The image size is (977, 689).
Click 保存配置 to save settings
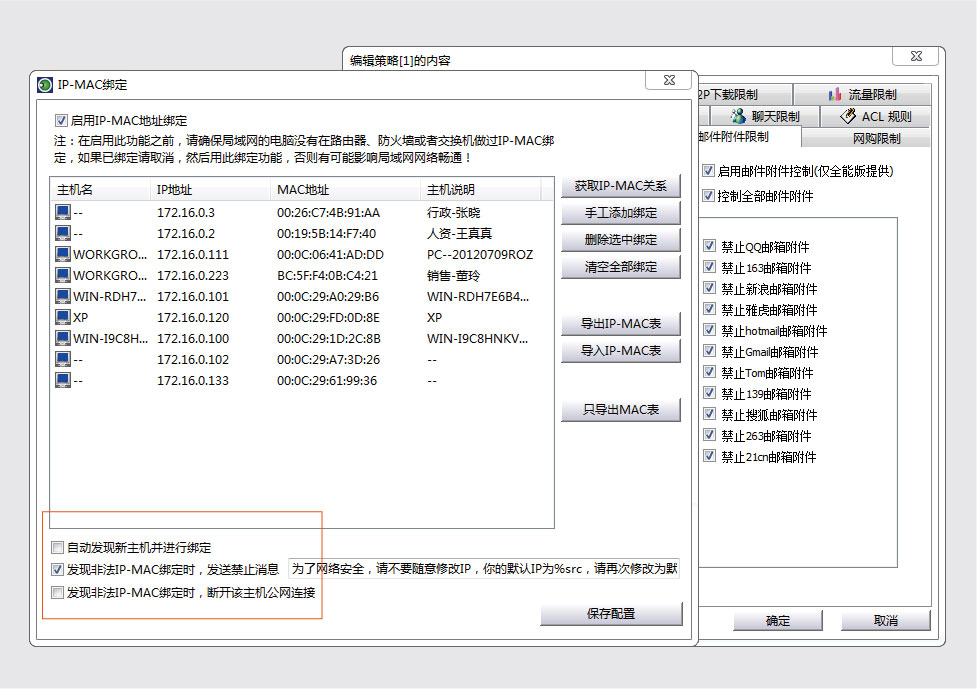click(610, 613)
